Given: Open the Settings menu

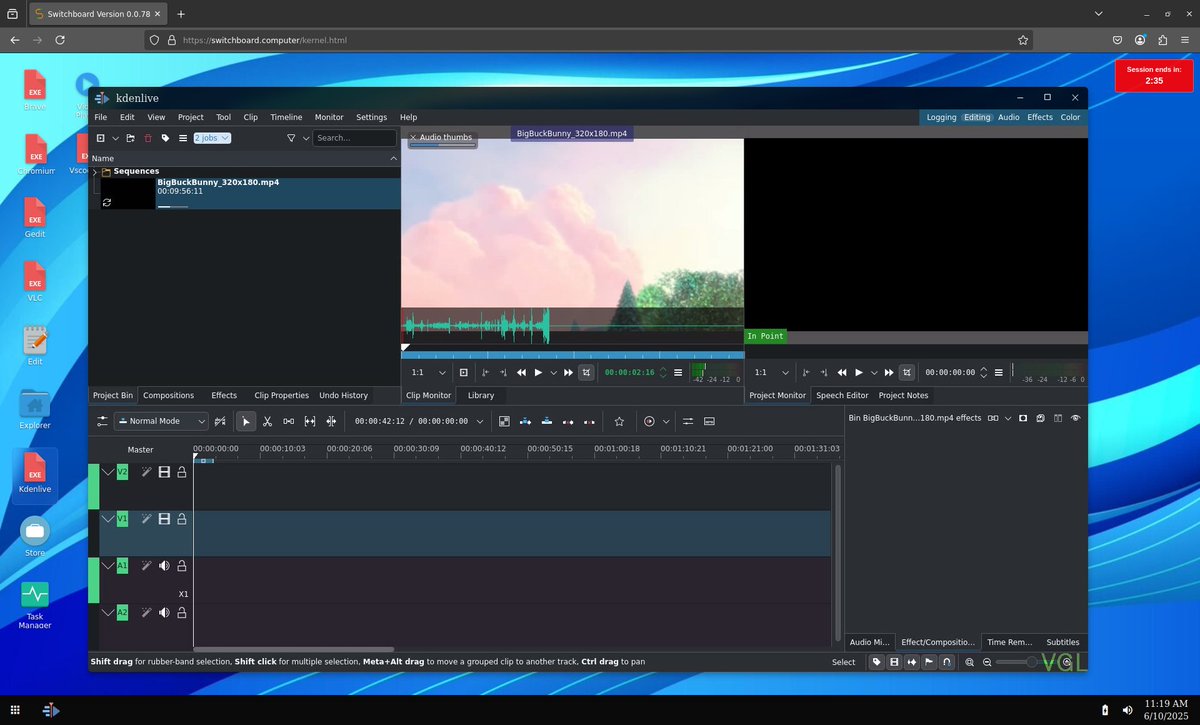Looking at the screenshot, I should click(x=371, y=117).
